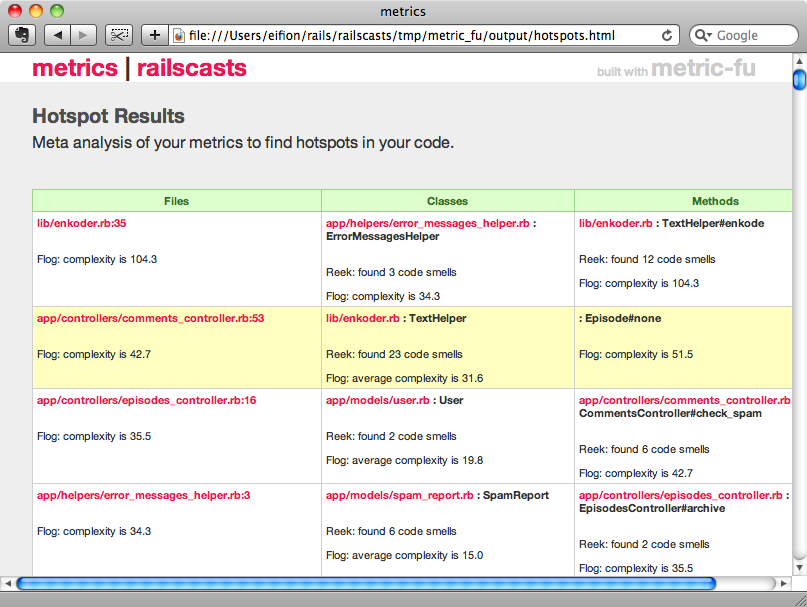The height and width of the screenshot is (607, 807).
Task: Open app/models/user.rb class link
Action: coord(377,400)
